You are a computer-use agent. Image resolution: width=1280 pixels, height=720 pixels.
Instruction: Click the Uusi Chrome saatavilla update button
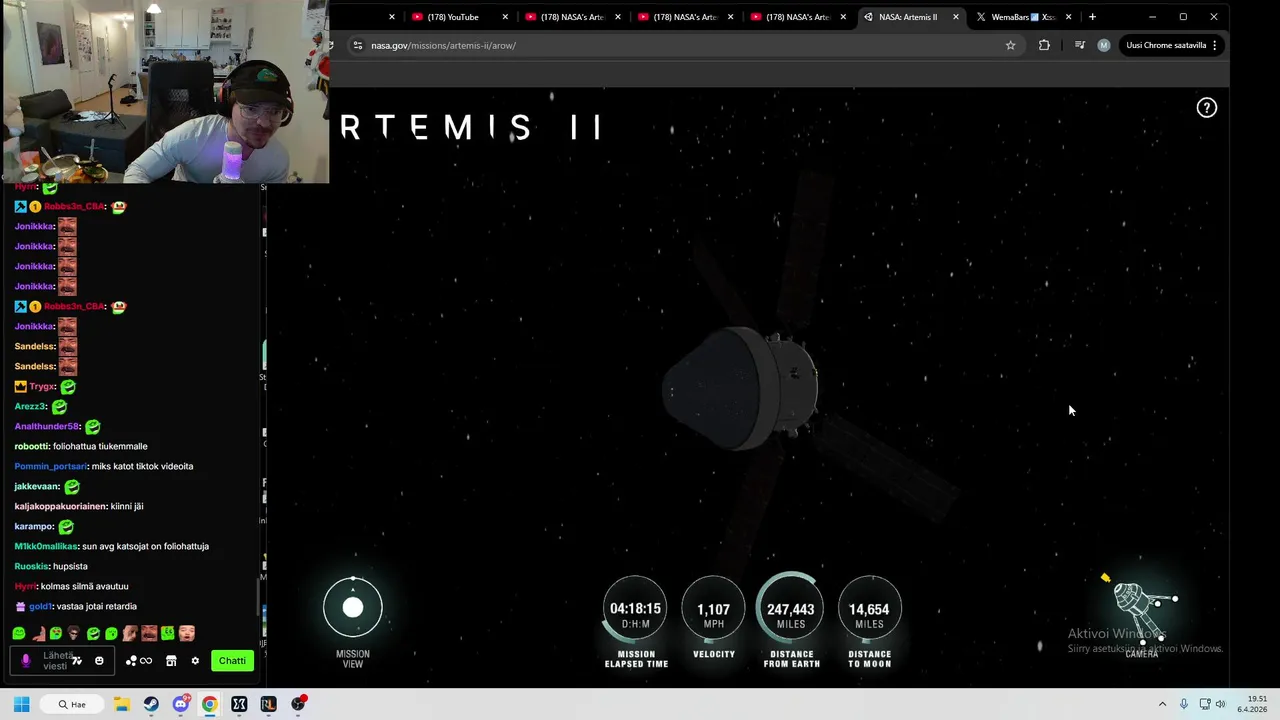tap(1171, 45)
